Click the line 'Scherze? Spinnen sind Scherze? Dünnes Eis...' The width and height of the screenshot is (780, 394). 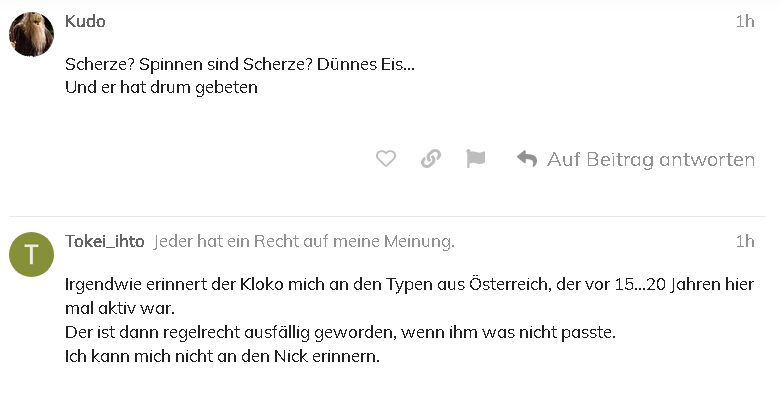click(x=240, y=64)
